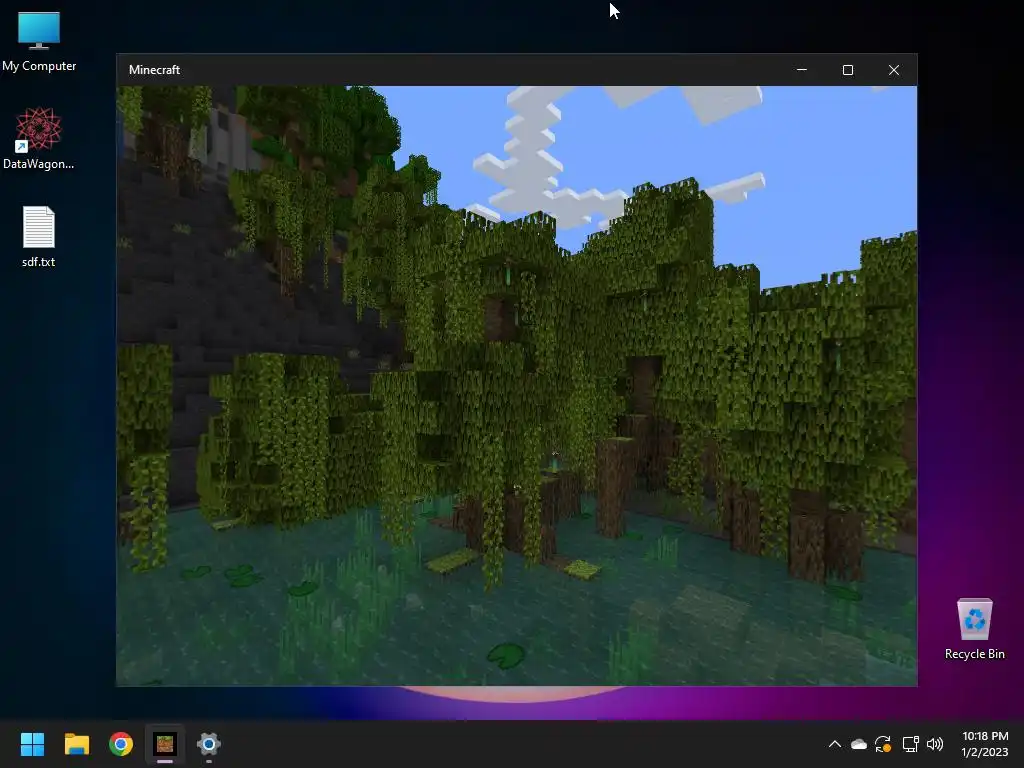Switch to Minecraft taskbar icon
The width and height of the screenshot is (1024, 768).
165,744
